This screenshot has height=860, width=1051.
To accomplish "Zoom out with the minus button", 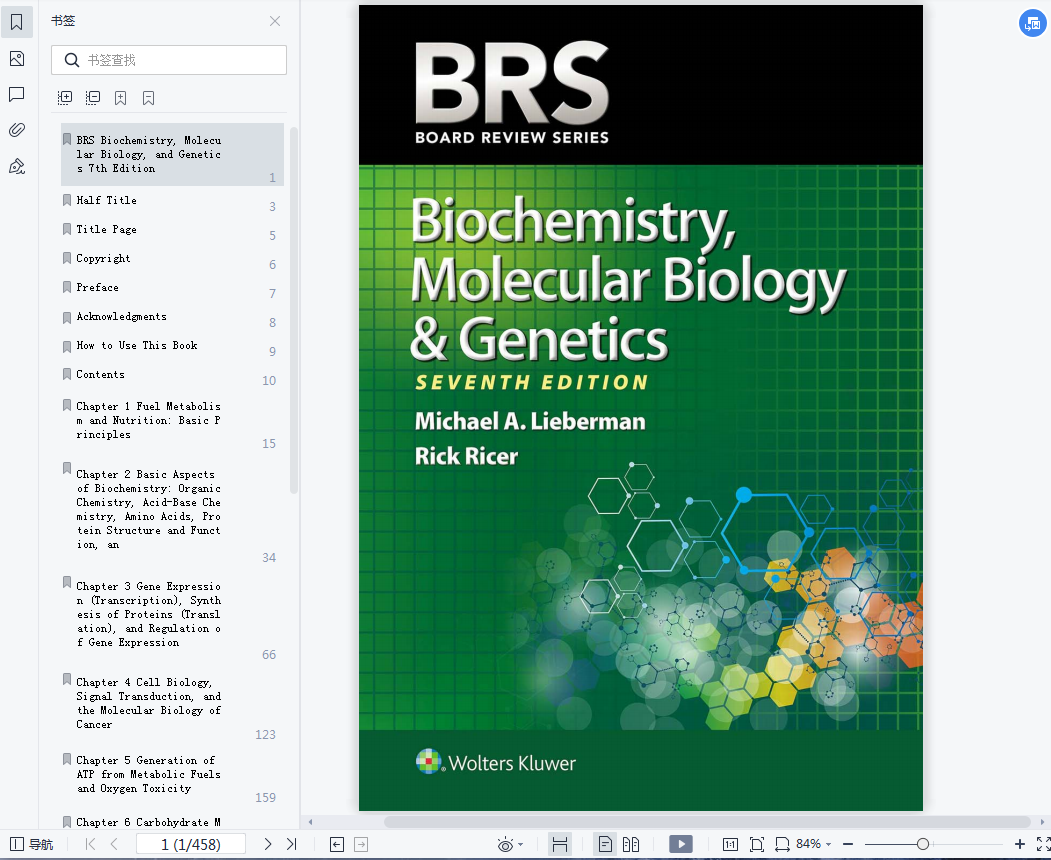I will 848,845.
